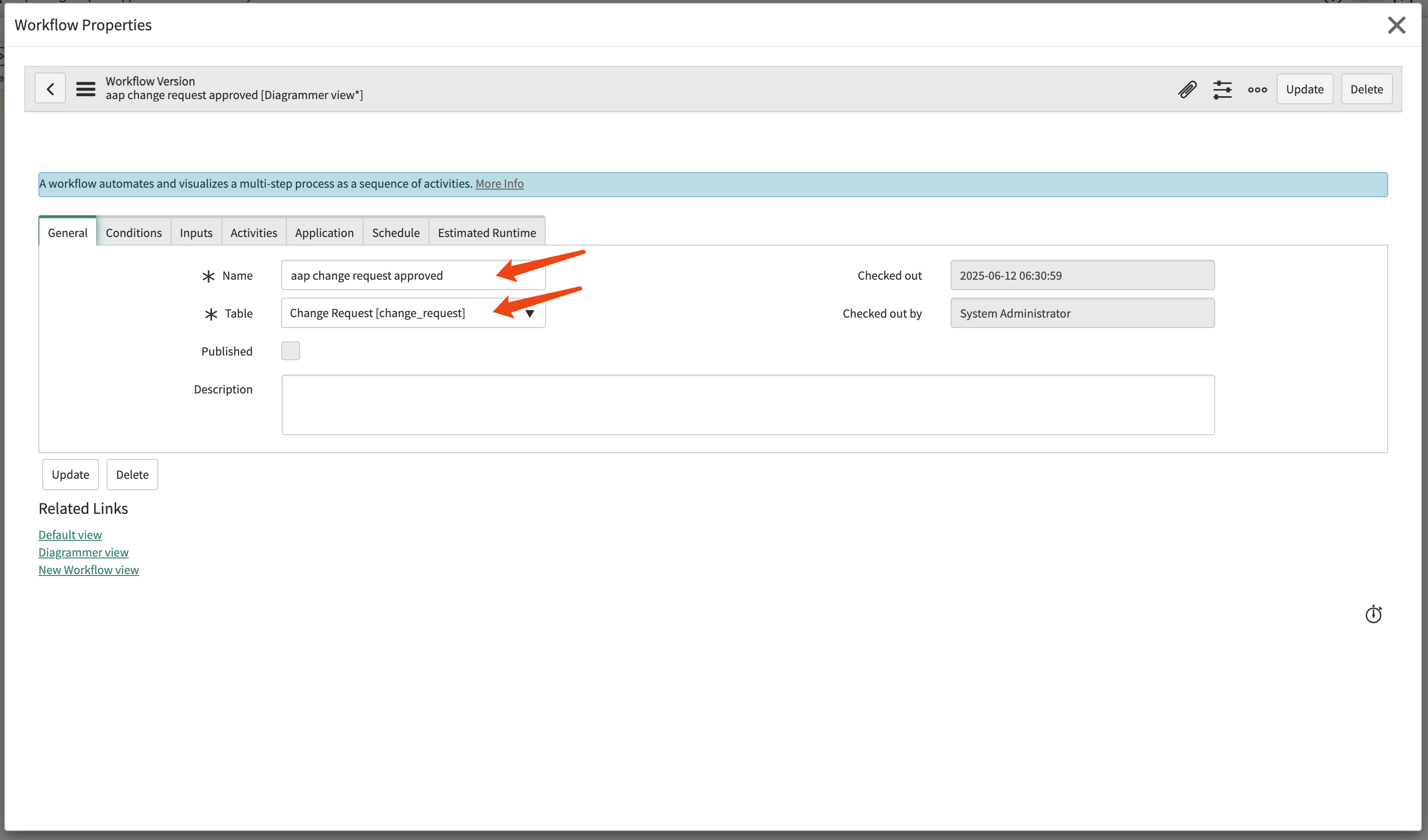This screenshot has width=1428, height=840.
Task: Select the Schedule tab
Action: click(x=395, y=232)
